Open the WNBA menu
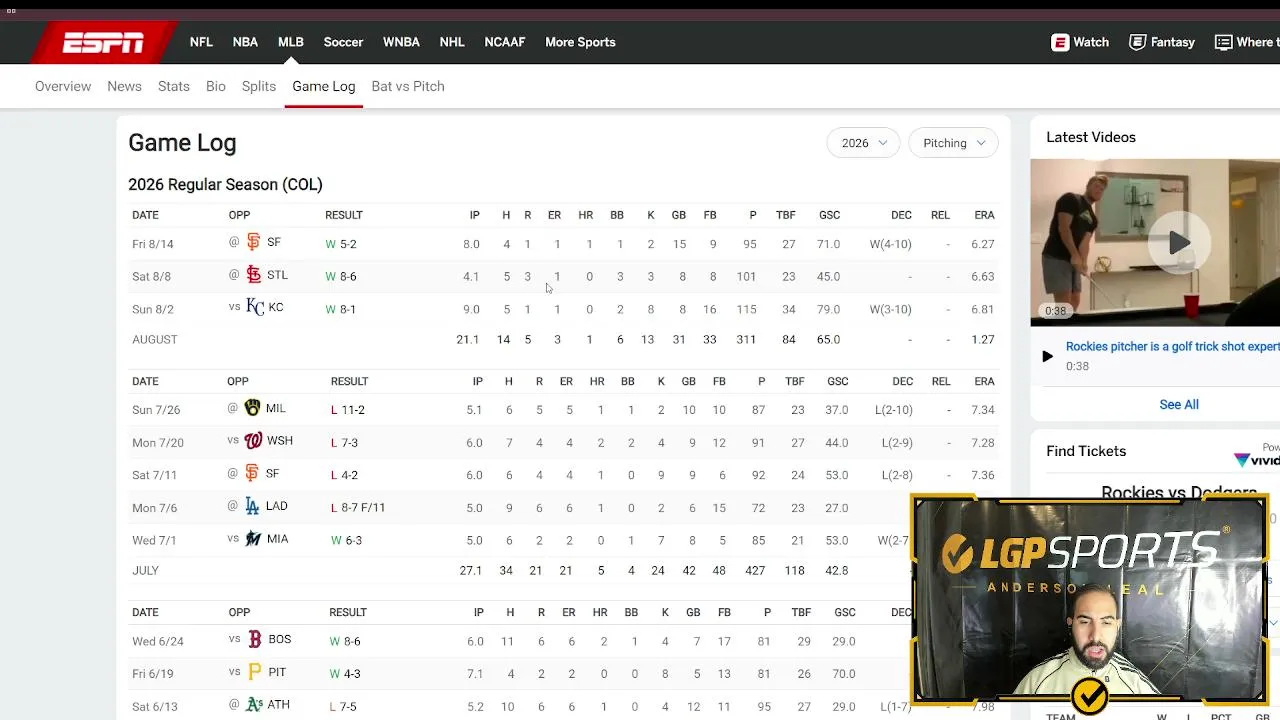The height and width of the screenshot is (720, 1280). (x=401, y=42)
